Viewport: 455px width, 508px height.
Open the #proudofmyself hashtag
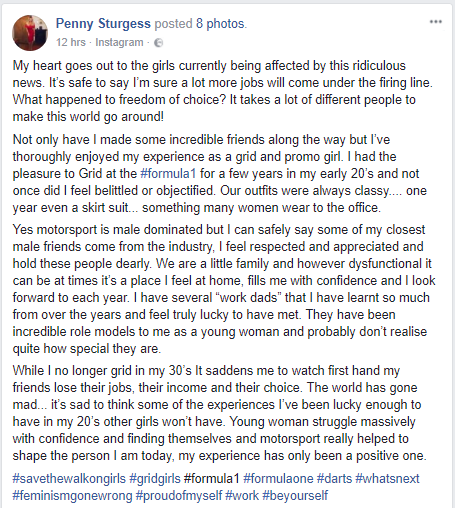[179, 496]
